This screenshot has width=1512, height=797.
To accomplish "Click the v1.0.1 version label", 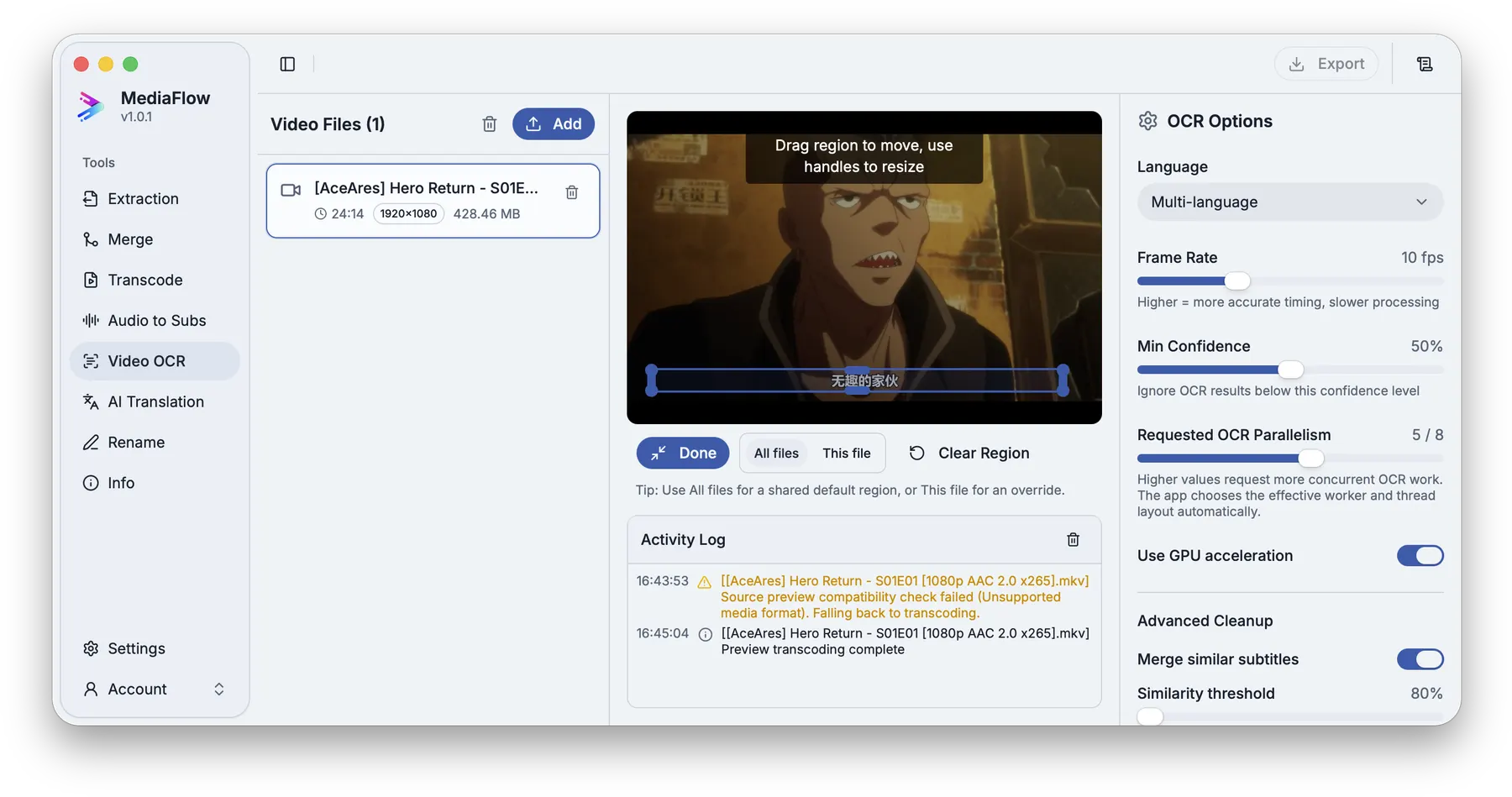I will pos(136,117).
